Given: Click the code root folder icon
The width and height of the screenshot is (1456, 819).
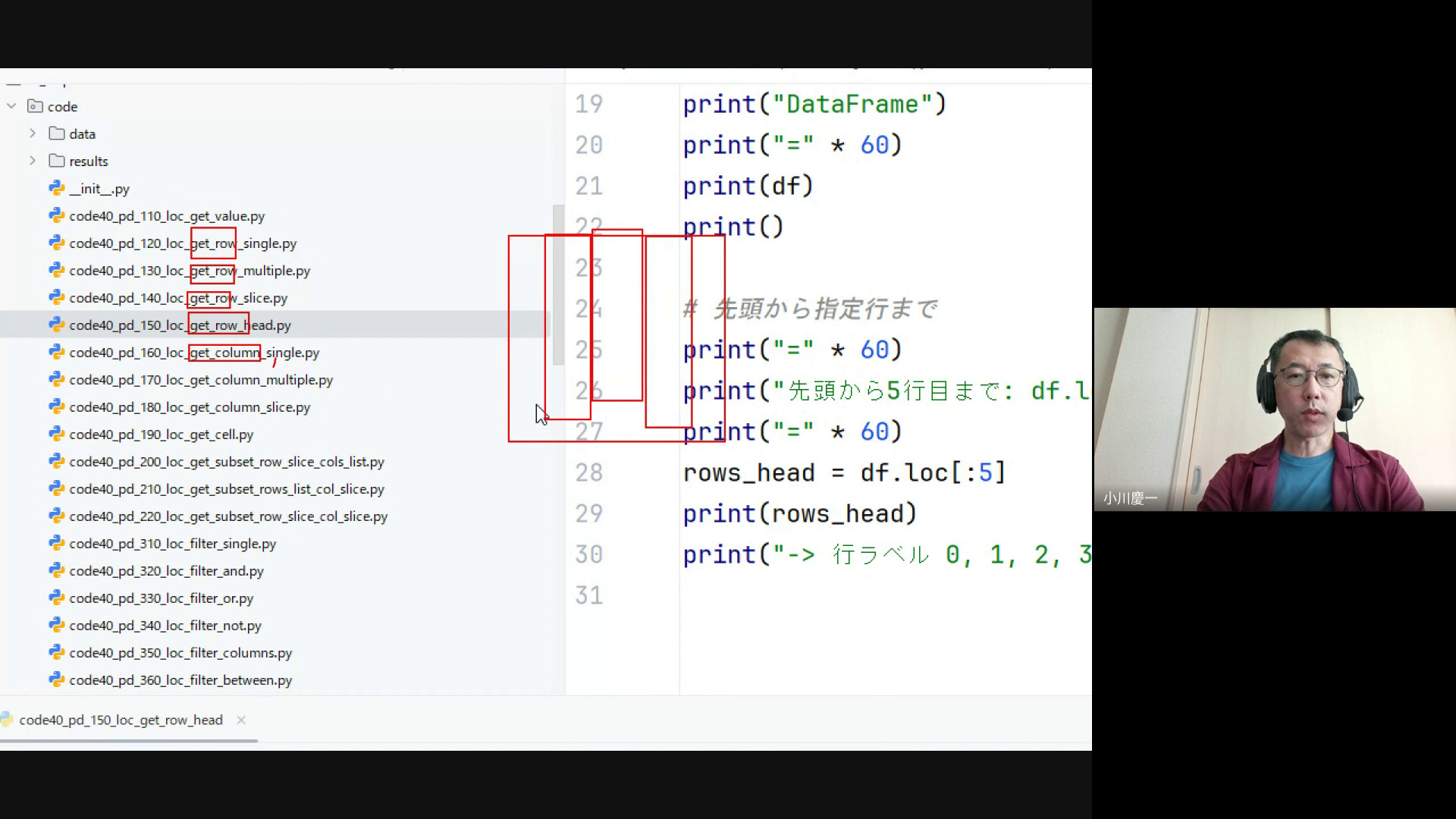Looking at the screenshot, I should coord(35,106).
